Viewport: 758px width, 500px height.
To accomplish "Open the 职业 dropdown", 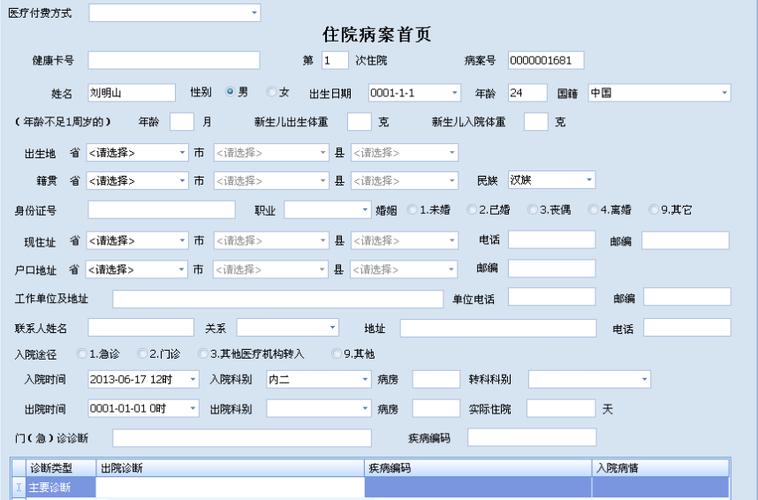I will click(x=365, y=210).
